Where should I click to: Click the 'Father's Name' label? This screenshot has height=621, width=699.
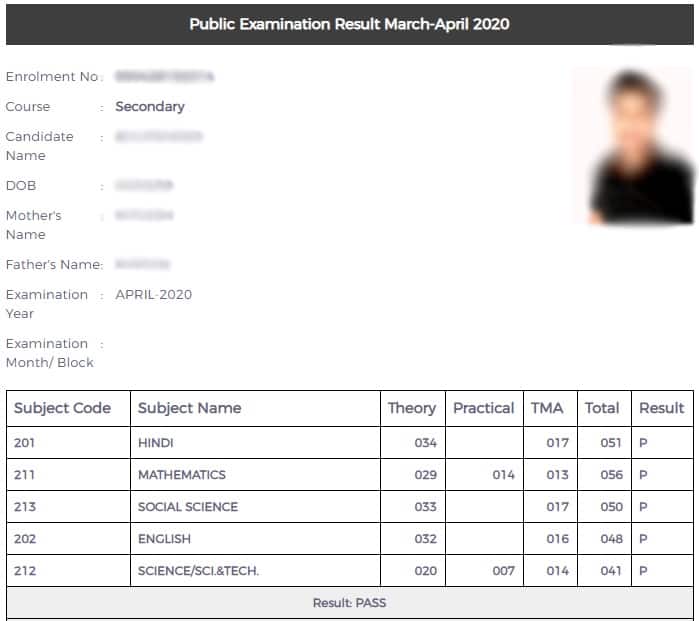pyautogui.click(x=54, y=265)
